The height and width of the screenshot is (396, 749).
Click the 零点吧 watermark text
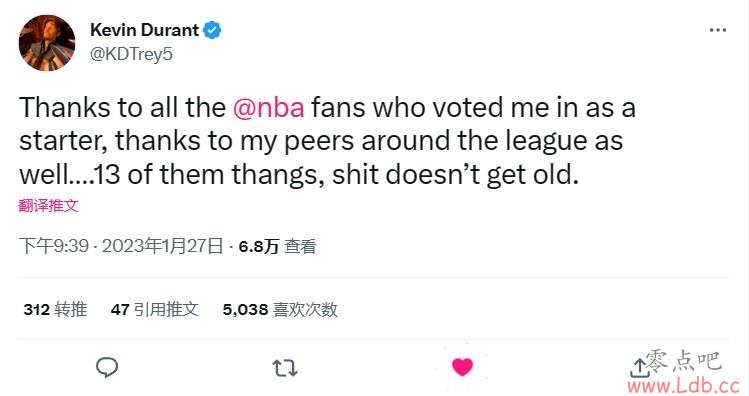tap(683, 361)
